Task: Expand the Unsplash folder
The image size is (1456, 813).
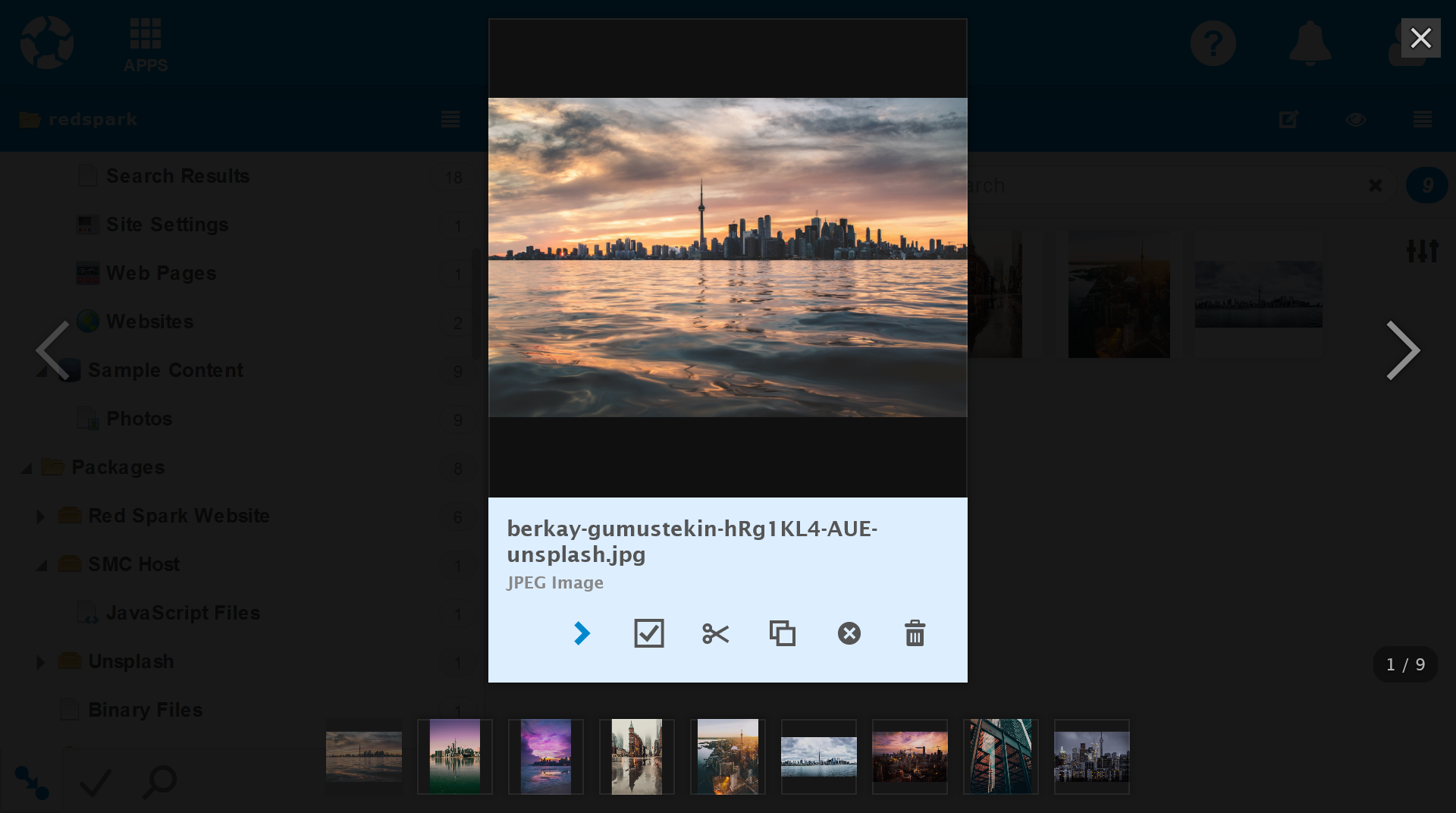Action: [41, 662]
